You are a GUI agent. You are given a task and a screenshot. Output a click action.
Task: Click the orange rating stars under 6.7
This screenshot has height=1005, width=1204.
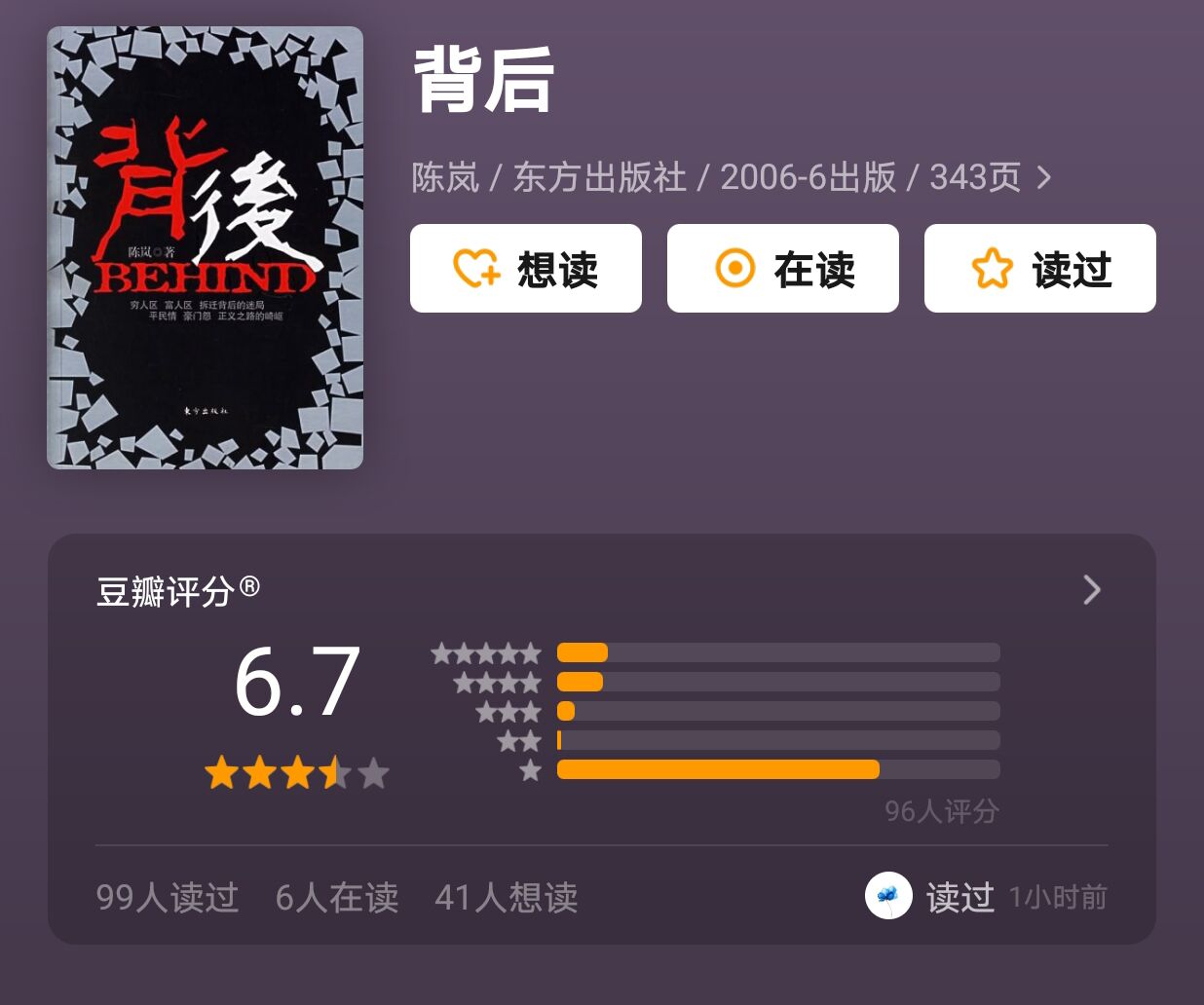tap(297, 773)
